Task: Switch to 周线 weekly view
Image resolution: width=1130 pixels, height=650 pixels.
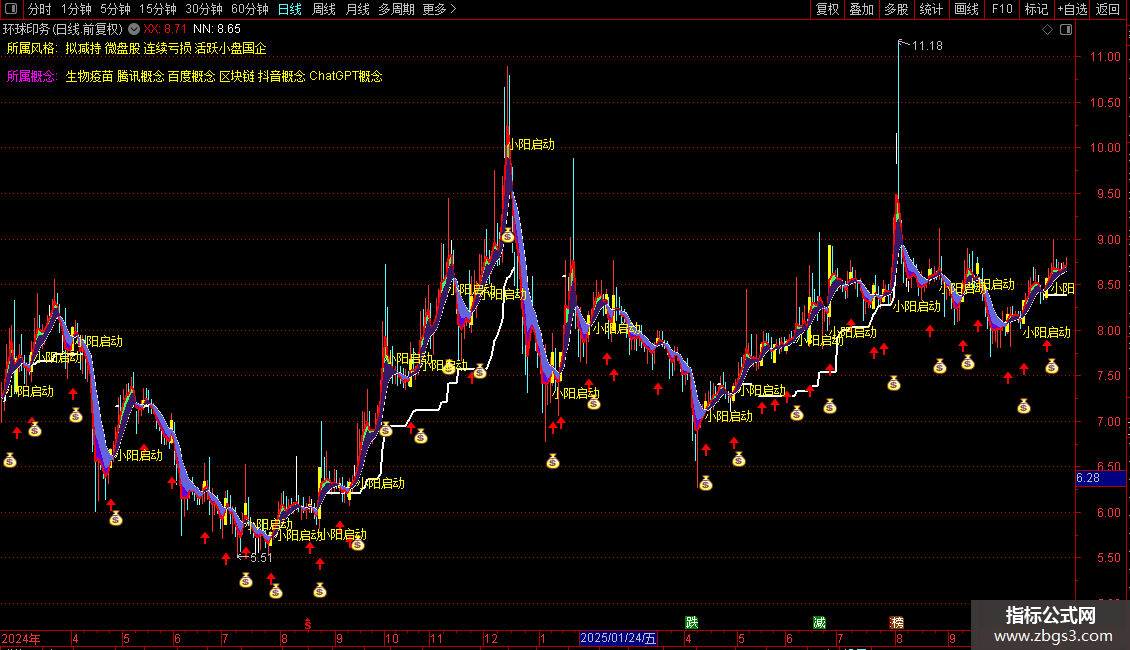Action: click(324, 9)
